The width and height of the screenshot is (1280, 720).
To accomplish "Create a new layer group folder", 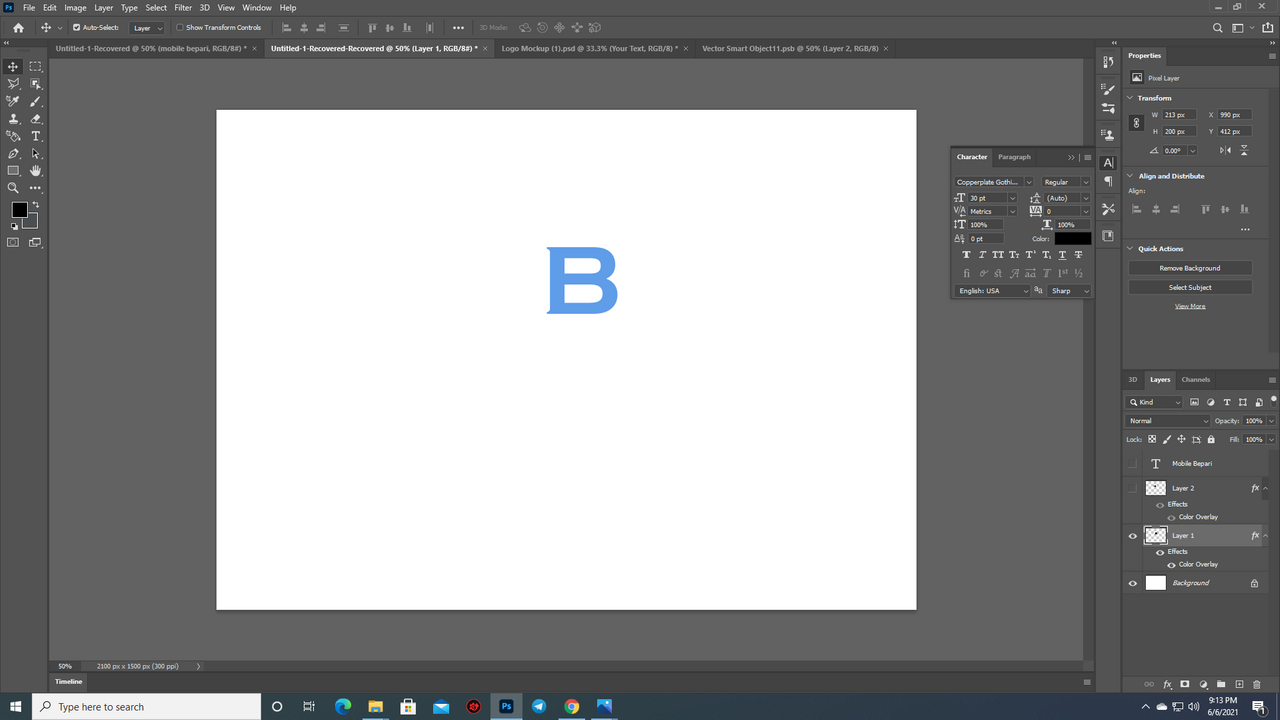I will point(1221,684).
